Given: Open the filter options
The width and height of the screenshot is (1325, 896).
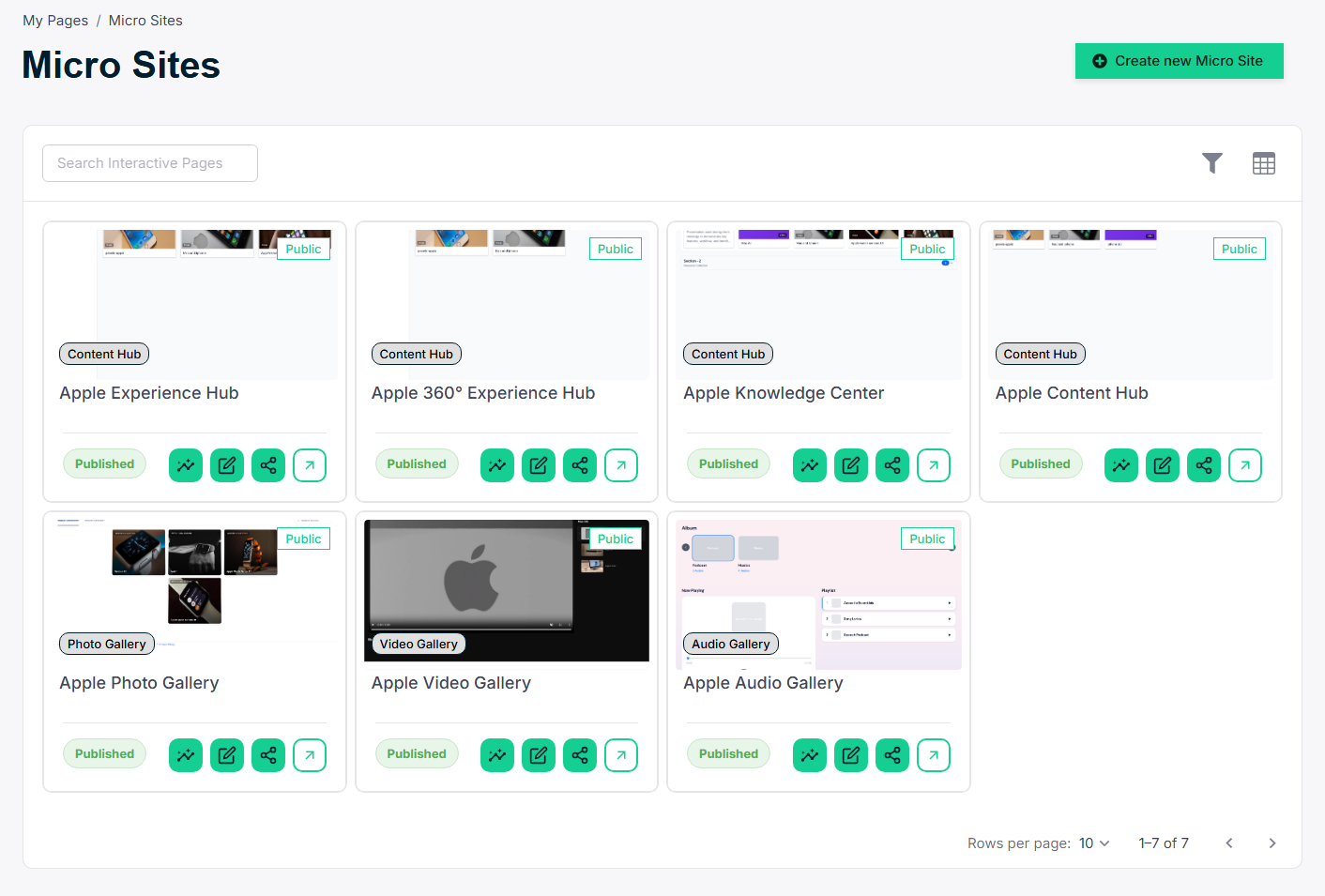Looking at the screenshot, I should [x=1212, y=163].
